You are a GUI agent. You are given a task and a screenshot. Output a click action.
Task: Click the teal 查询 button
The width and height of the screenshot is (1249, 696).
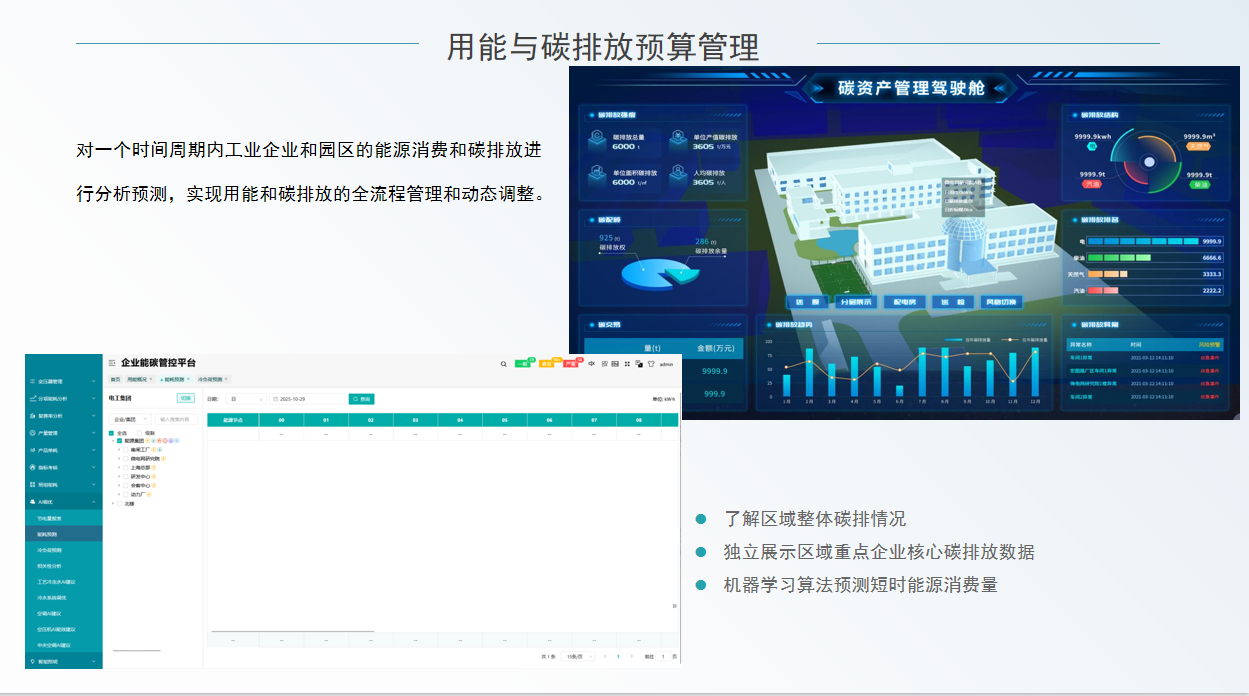[x=361, y=399]
